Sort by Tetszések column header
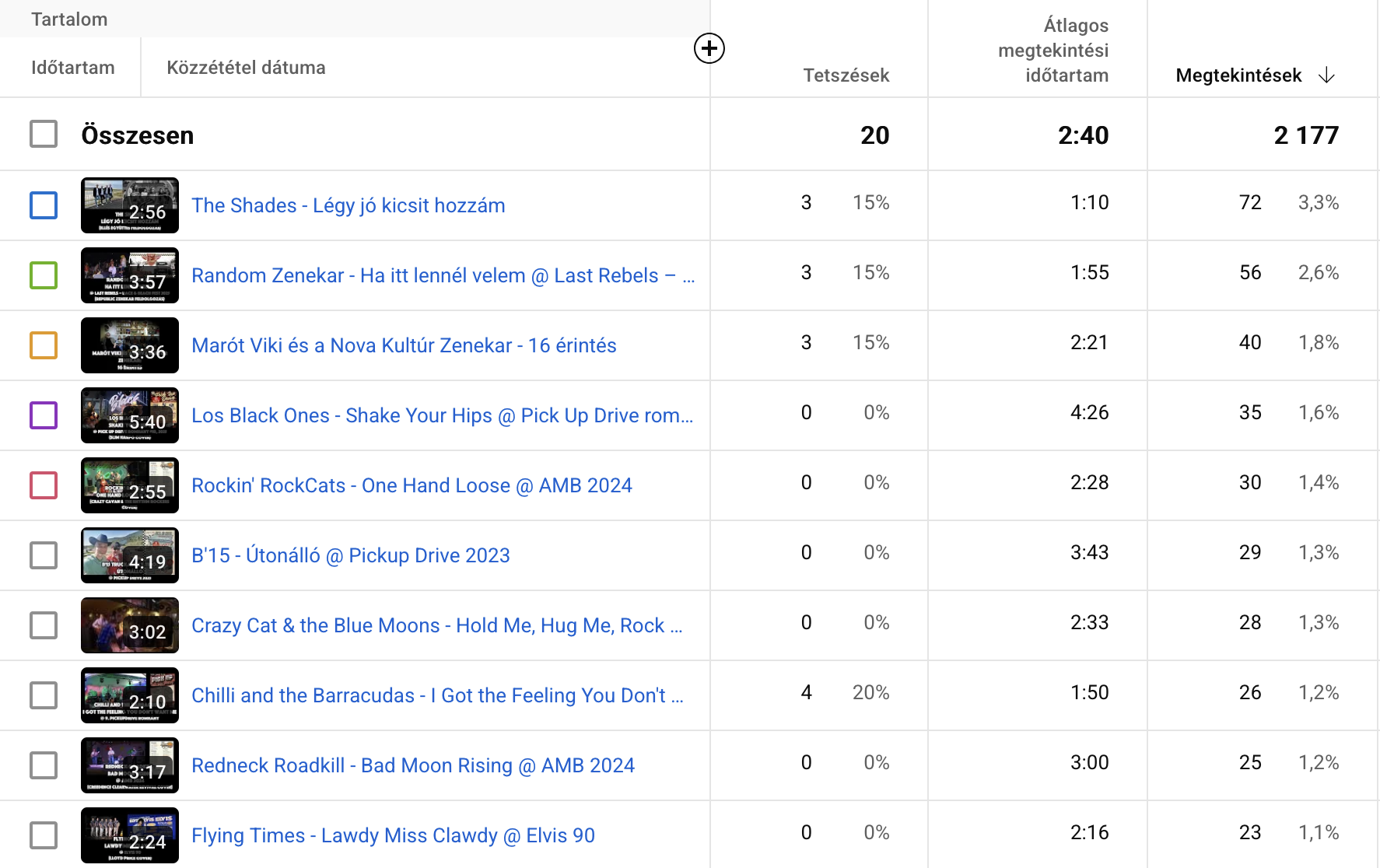Screen dimensions: 1380x868 (x=846, y=75)
